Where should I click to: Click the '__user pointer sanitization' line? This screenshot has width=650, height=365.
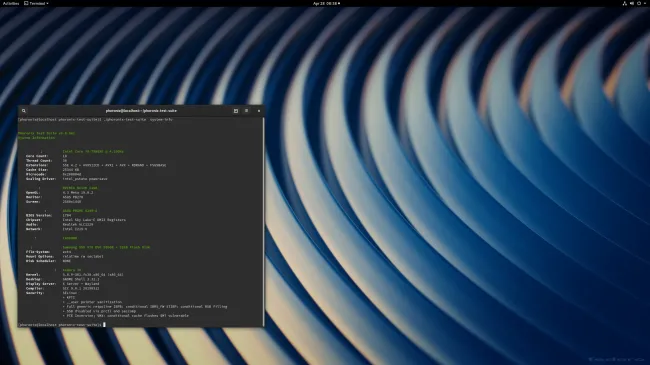92,302
